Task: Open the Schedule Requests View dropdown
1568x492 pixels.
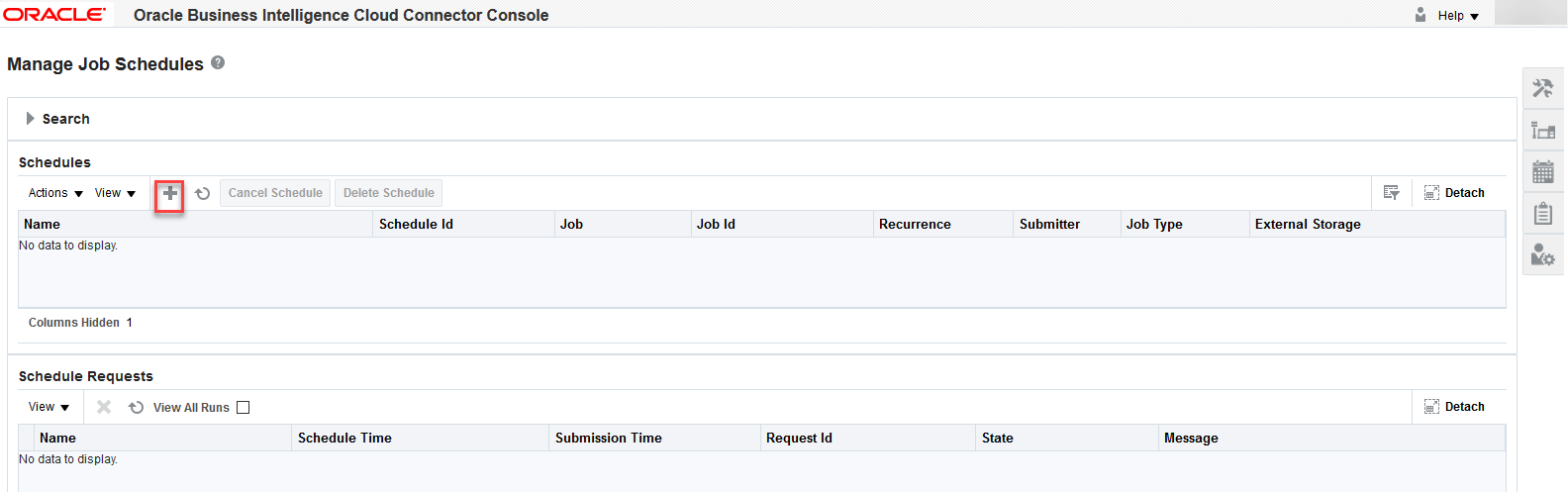Action: coord(49,407)
